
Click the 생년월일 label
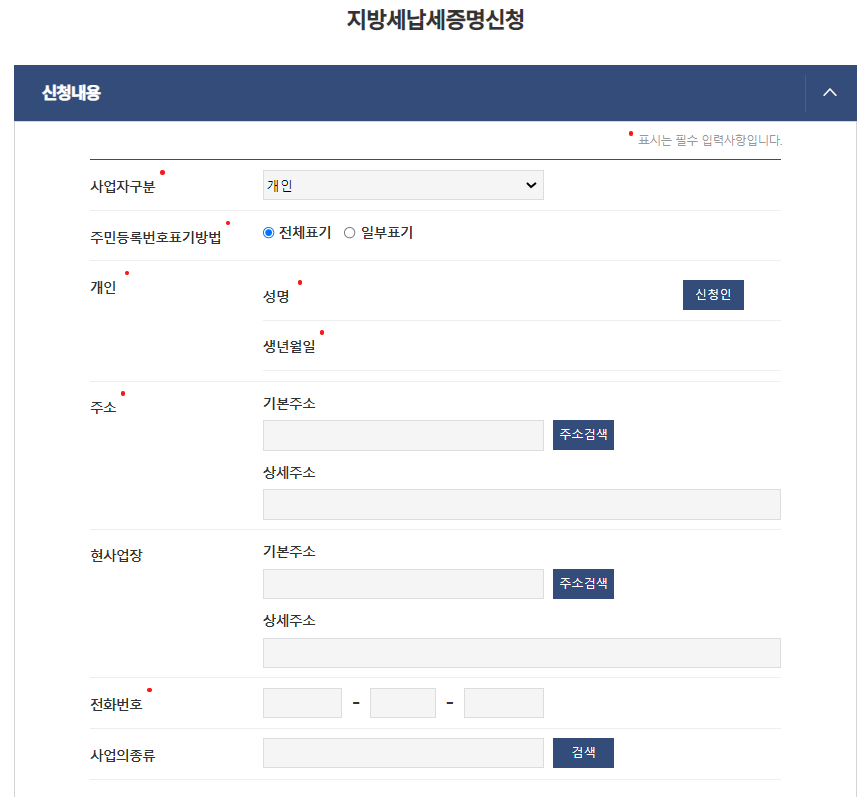coord(289,347)
